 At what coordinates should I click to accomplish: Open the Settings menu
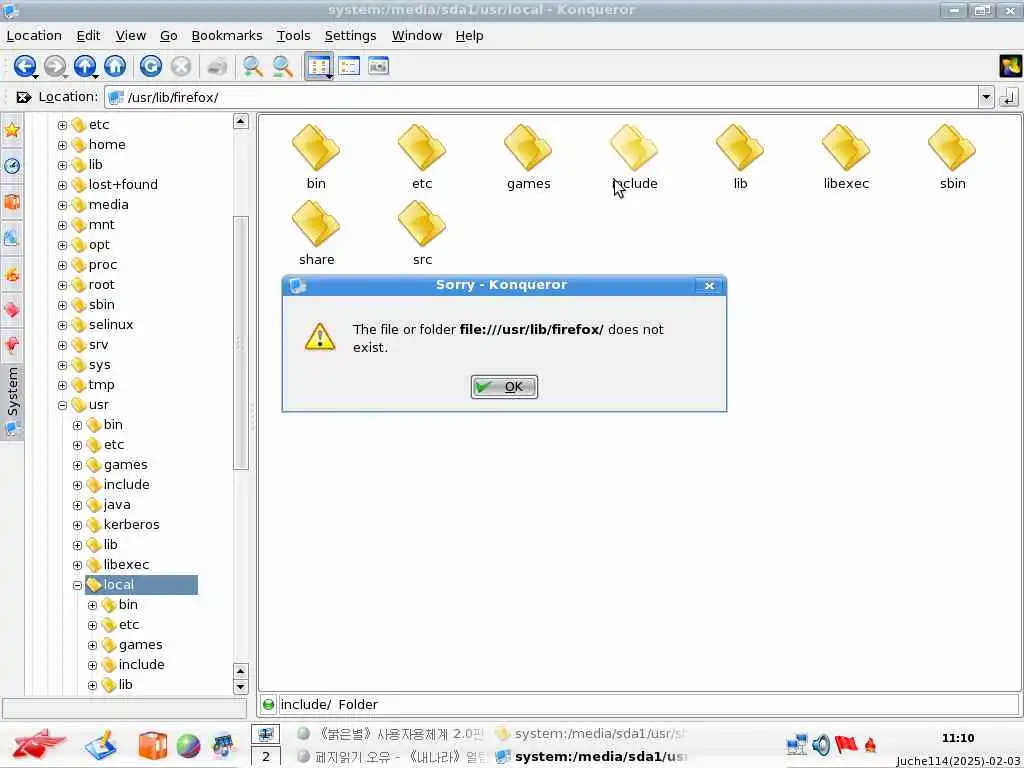350,35
